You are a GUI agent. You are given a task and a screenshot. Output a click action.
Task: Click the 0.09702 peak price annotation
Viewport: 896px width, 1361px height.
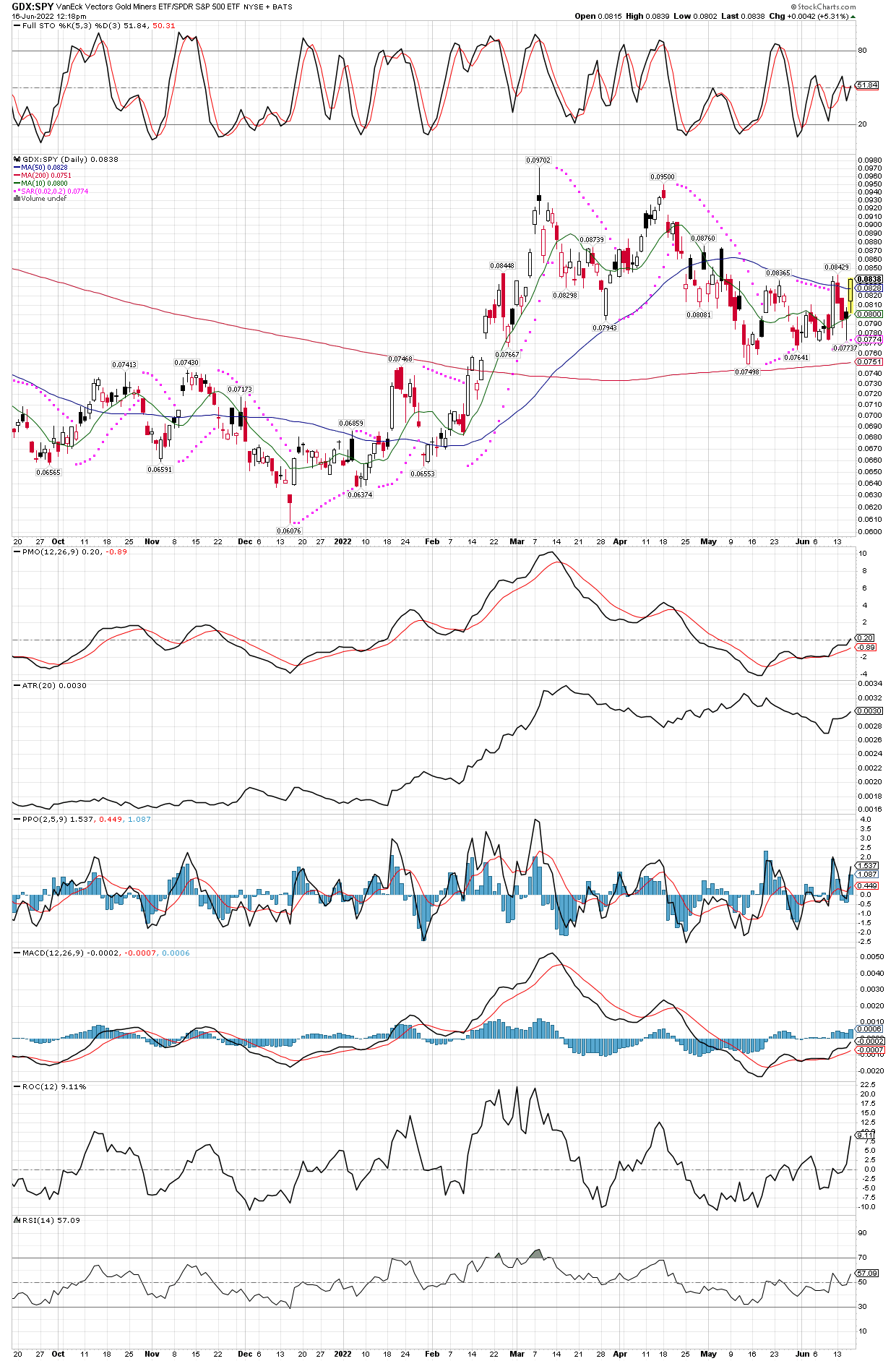tap(538, 160)
